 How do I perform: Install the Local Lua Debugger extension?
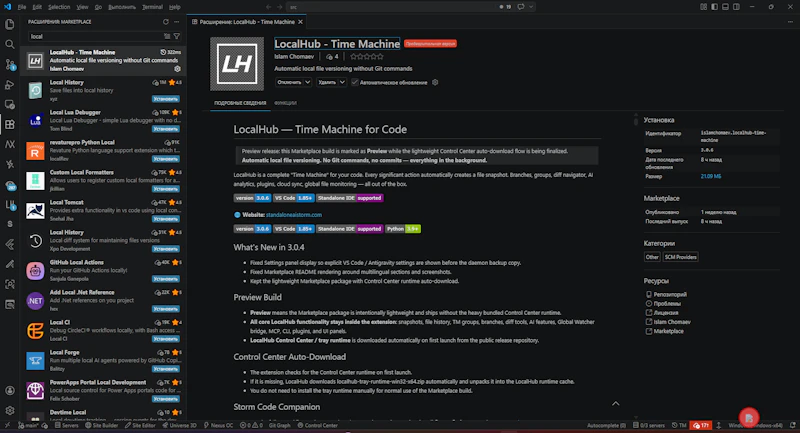click(x=165, y=129)
